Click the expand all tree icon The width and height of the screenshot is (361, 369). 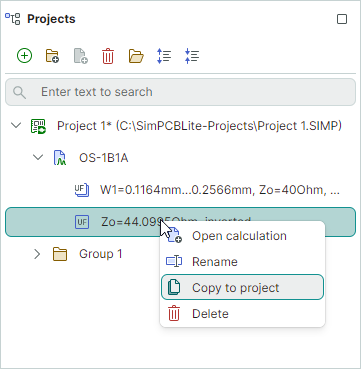[164, 56]
